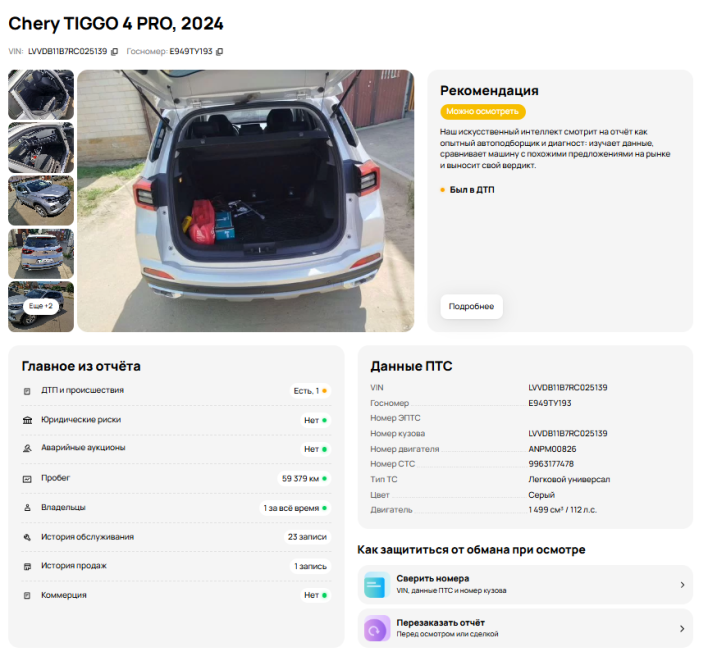Click the ДТП и происшествия document icon
This screenshot has width=708, height=670.
[27, 391]
